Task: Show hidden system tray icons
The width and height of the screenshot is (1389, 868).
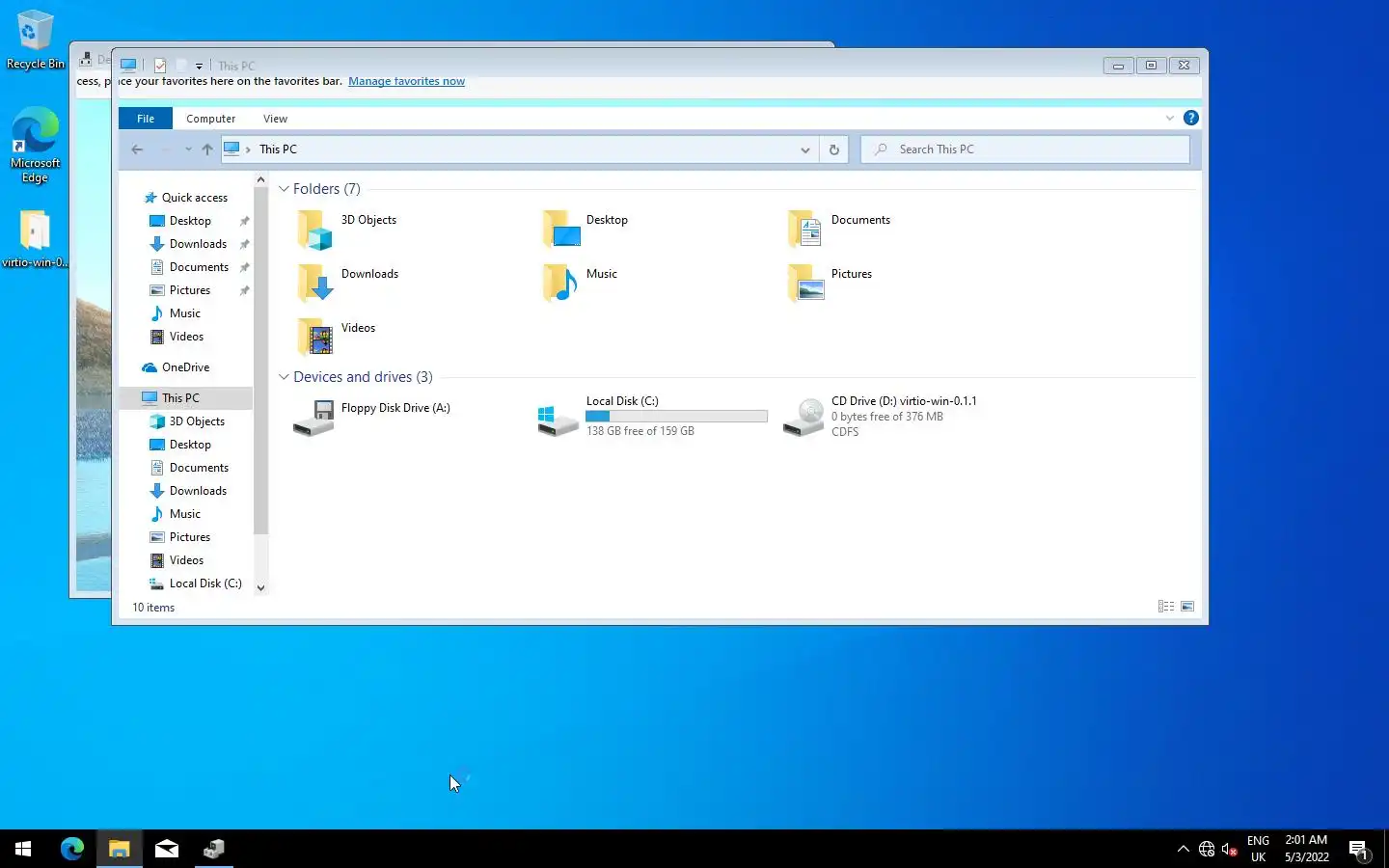Action: coord(1184,850)
